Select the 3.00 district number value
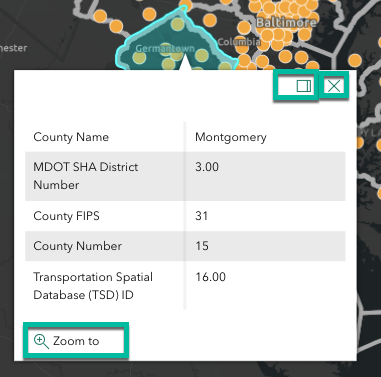This screenshot has height=377, width=381. click(x=207, y=167)
